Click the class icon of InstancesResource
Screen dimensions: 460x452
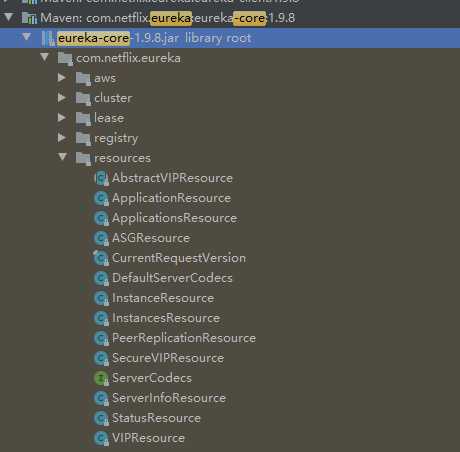pyautogui.click(x=101, y=318)
